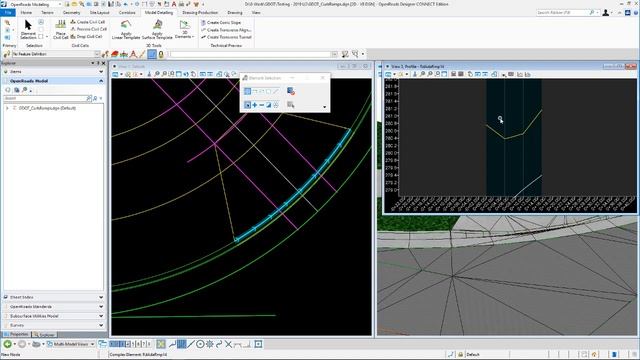Click Drop Civil Cell button
This screenshot has height=360, width=640.
pos(87,37)
